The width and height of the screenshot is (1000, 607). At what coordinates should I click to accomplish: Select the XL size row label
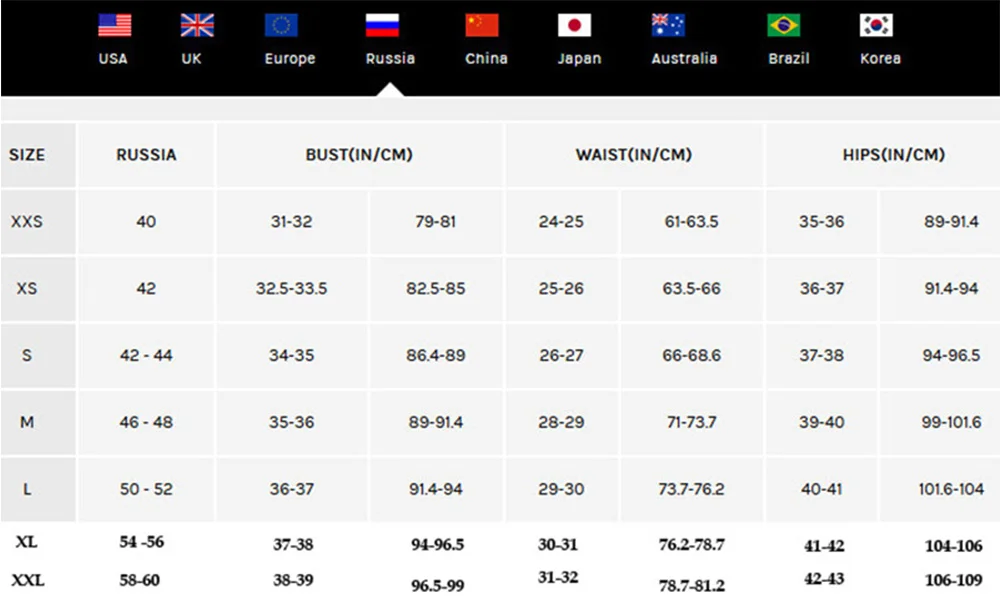pos(26,542)
